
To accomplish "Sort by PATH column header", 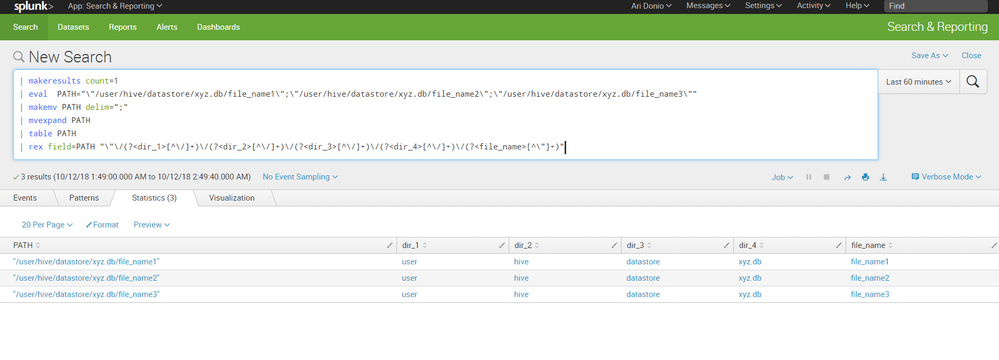I will click(27, 245).
